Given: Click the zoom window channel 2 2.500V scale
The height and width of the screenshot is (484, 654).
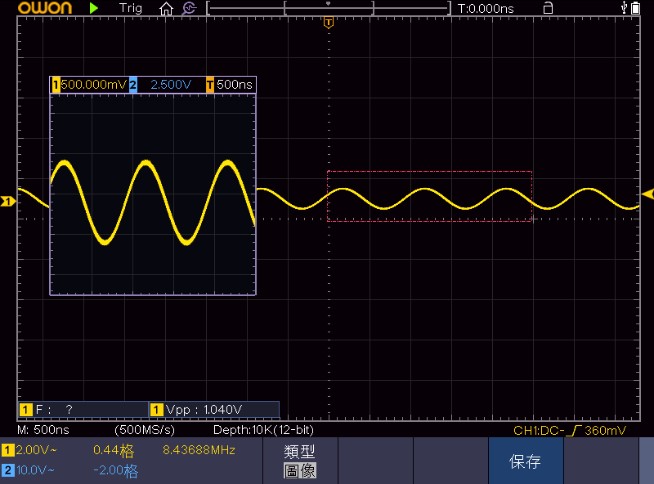Looking at the screenshot, I should 161,85.
